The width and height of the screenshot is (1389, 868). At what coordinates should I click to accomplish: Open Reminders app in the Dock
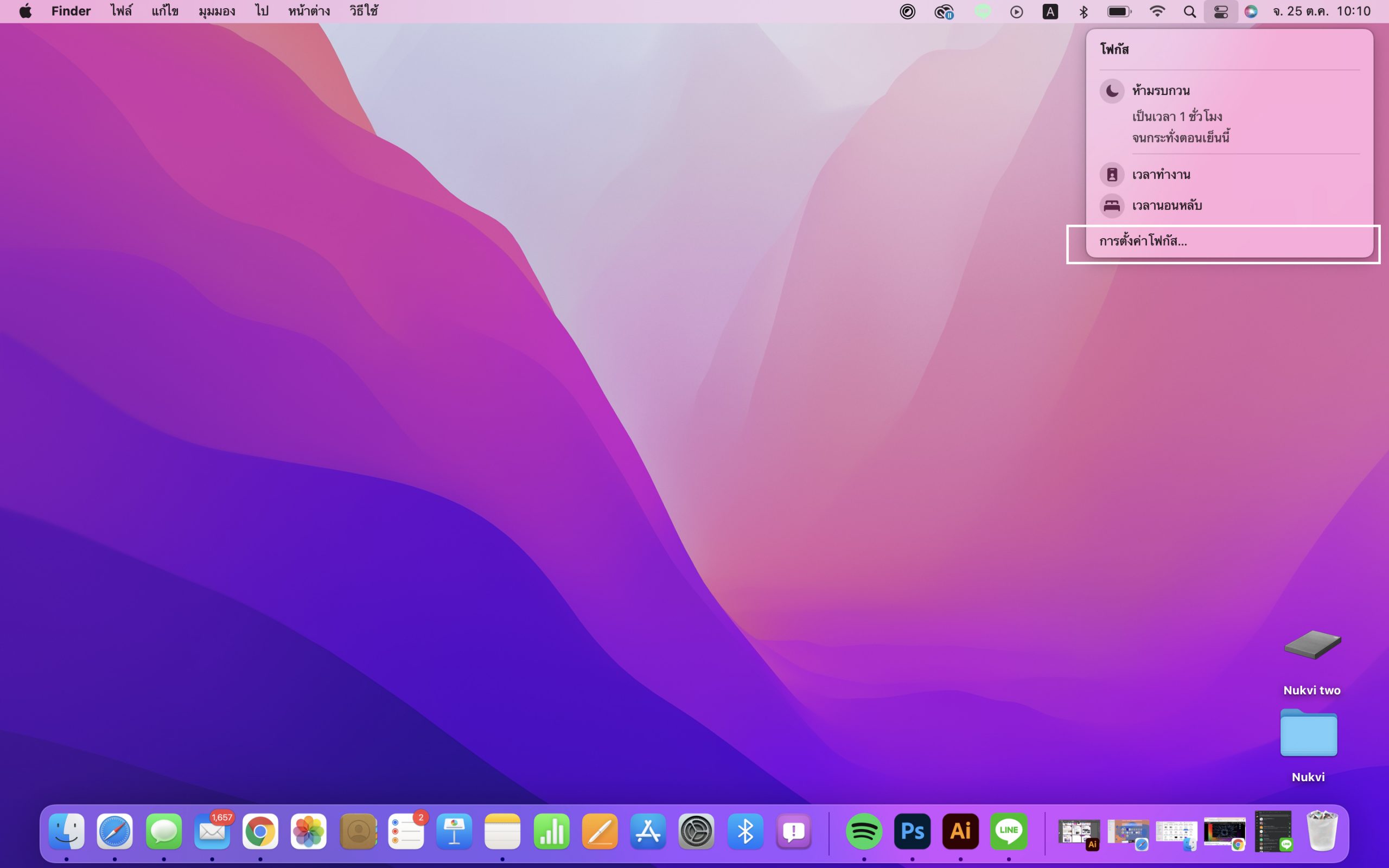coord(406,831)
